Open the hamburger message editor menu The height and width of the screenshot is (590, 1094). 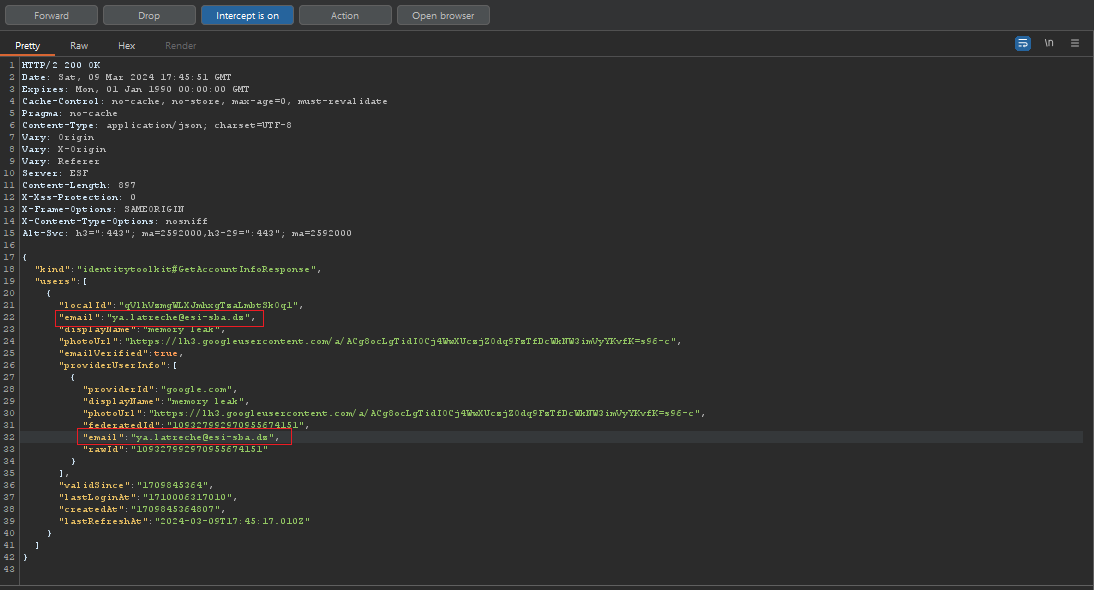[1075, 44]
